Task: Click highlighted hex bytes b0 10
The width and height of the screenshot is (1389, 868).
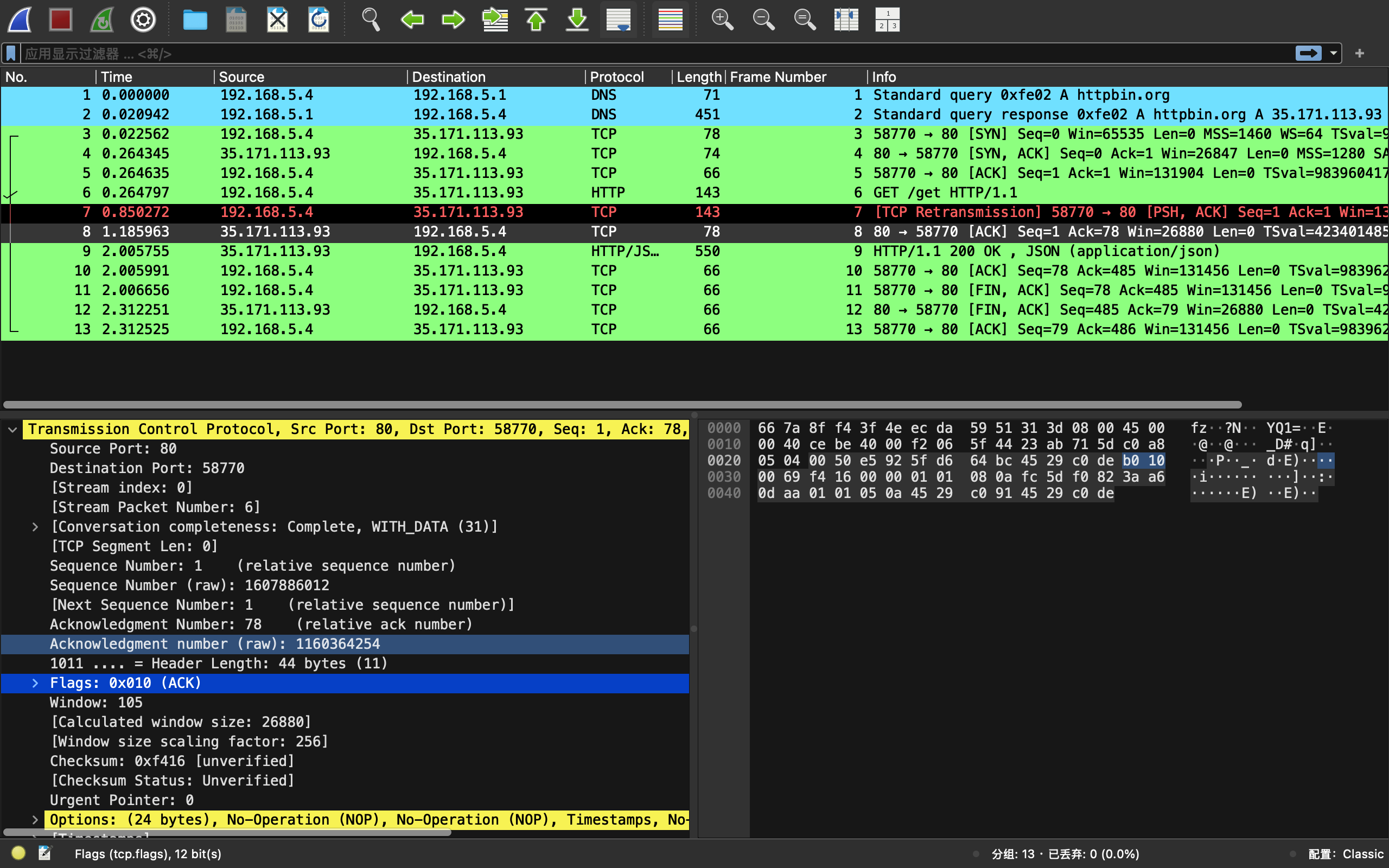Action: (x=1143, y=461)
